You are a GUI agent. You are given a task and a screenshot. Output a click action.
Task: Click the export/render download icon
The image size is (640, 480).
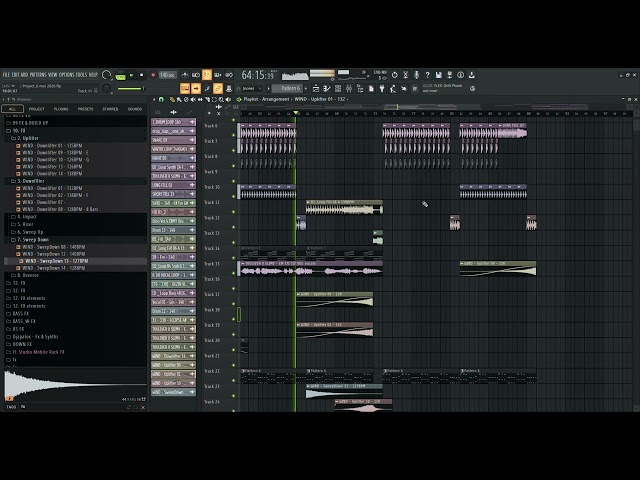click(471, 75)
